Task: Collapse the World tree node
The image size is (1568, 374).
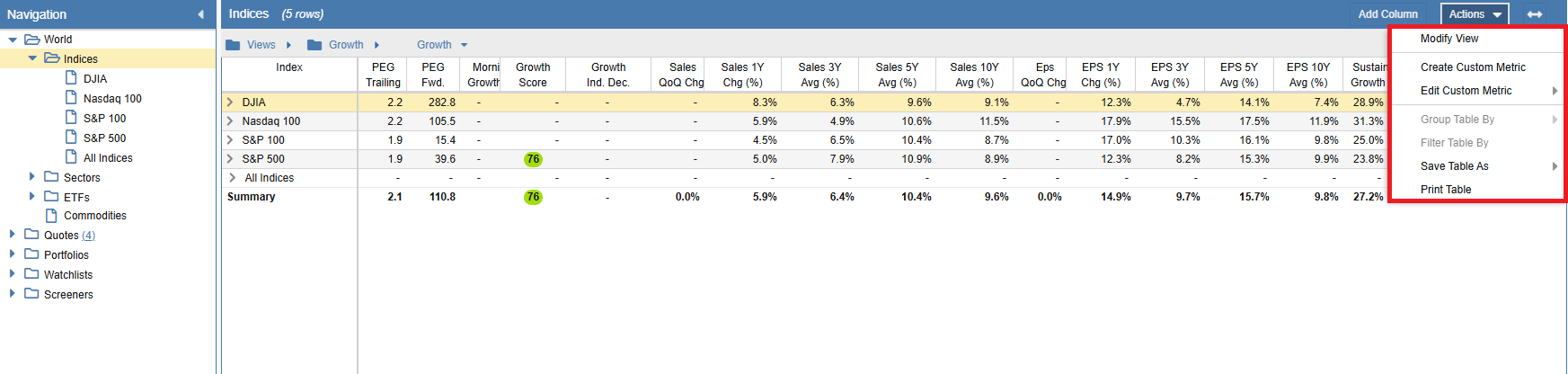Action: point(13,40)
